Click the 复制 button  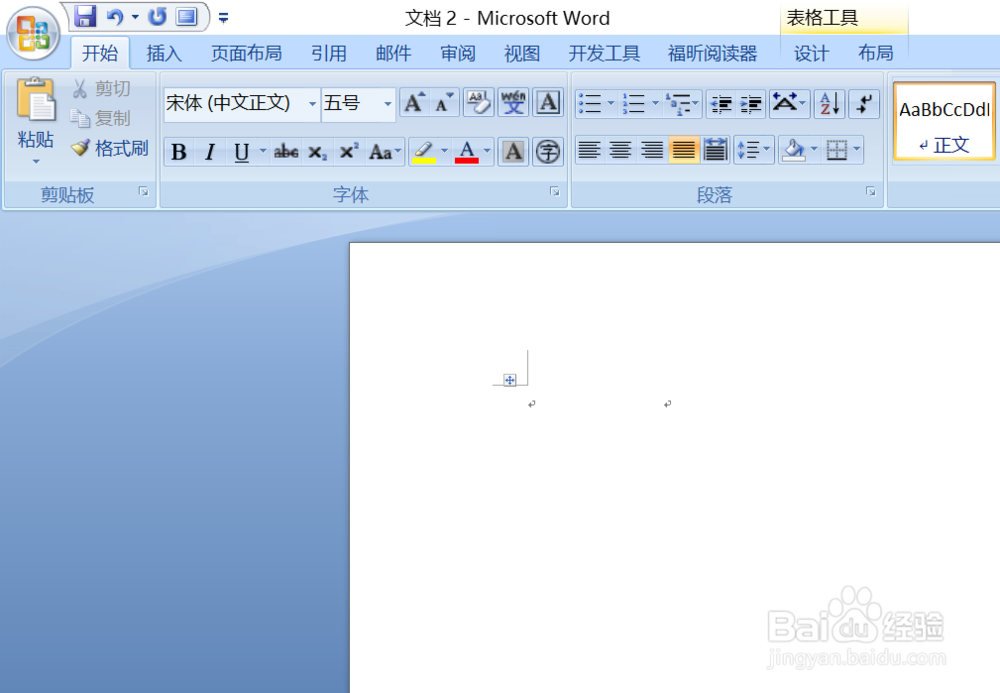click(x=101, y=119)
